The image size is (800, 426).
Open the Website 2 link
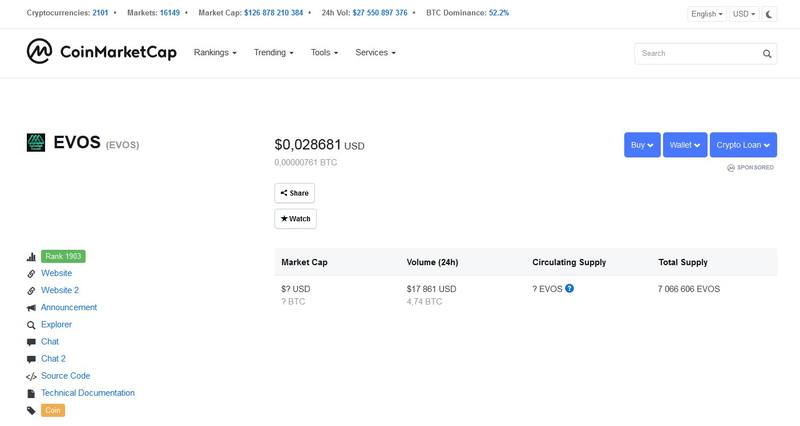(x=60, y=290)
